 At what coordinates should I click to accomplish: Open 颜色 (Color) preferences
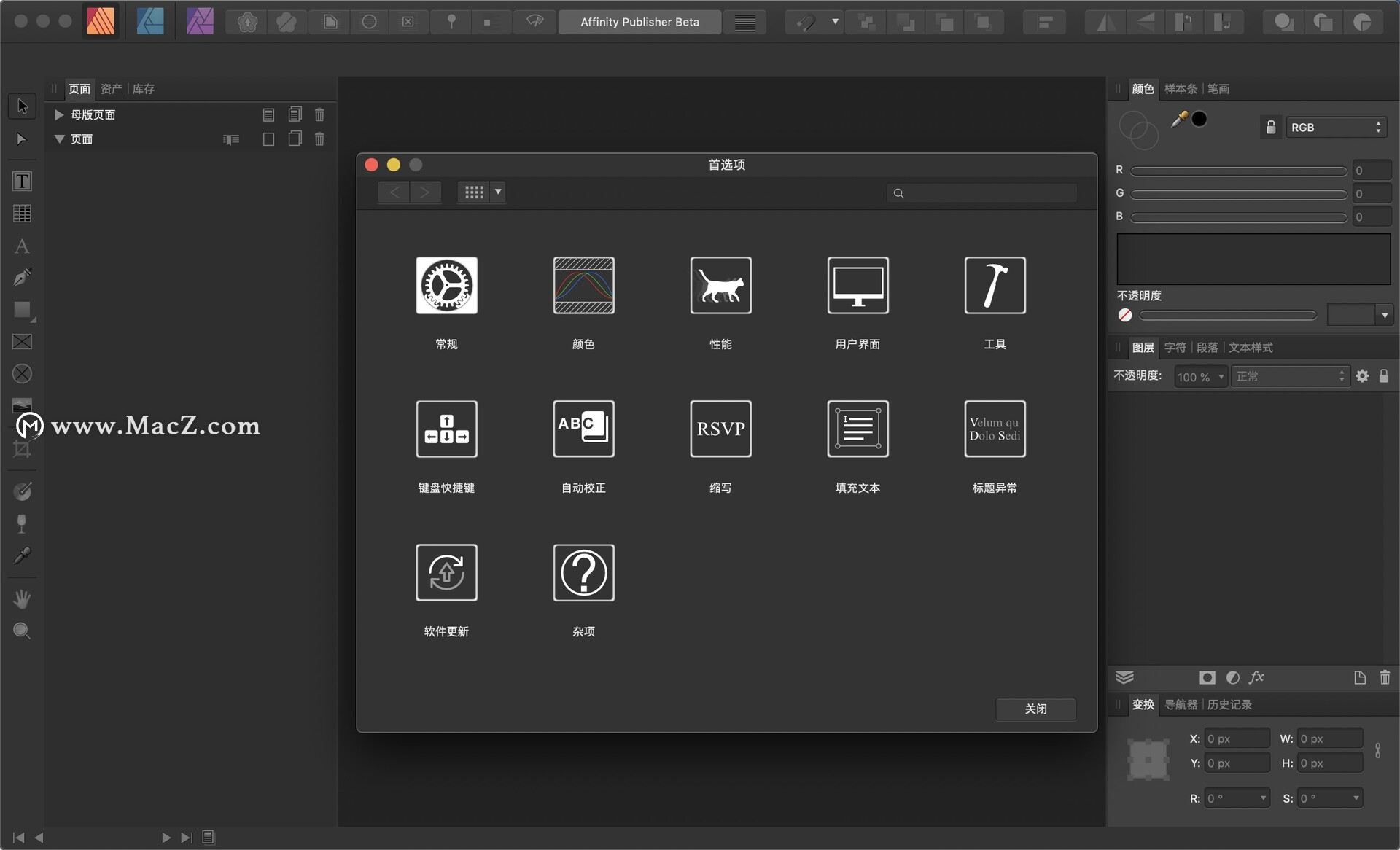pyautogui.click(x=583, y=285)
